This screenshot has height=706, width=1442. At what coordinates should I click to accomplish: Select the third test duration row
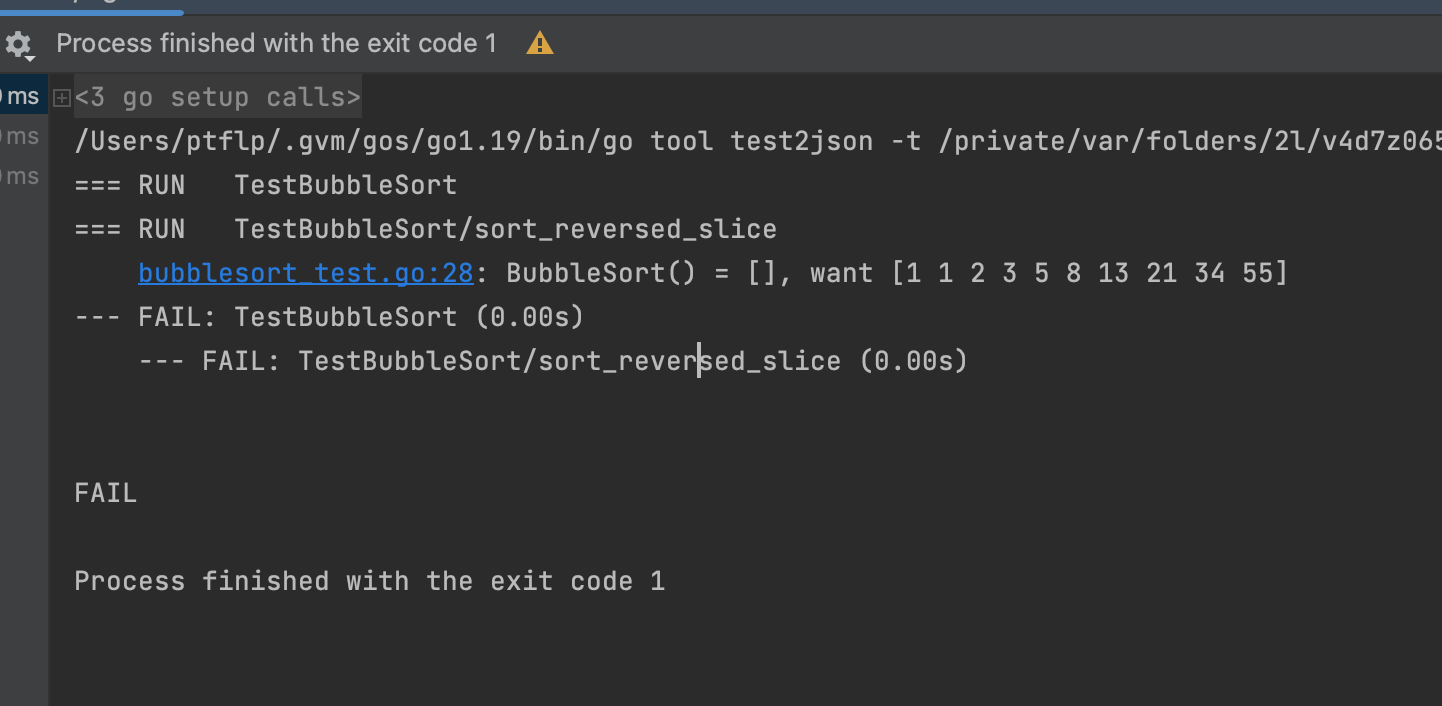coord(22,177)
